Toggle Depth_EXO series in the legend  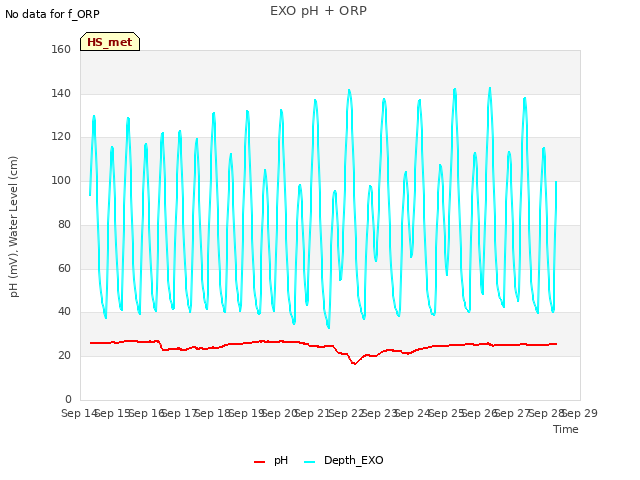344,460
